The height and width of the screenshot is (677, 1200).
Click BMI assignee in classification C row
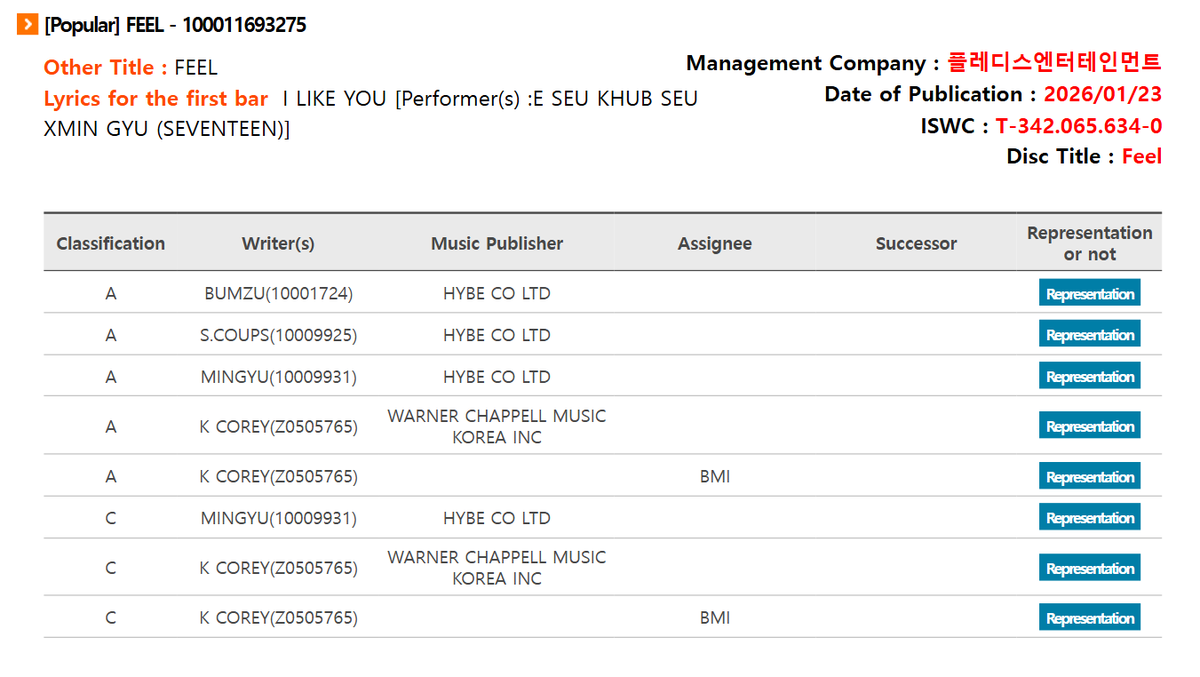pyautogui.click(x=715, y=618)
